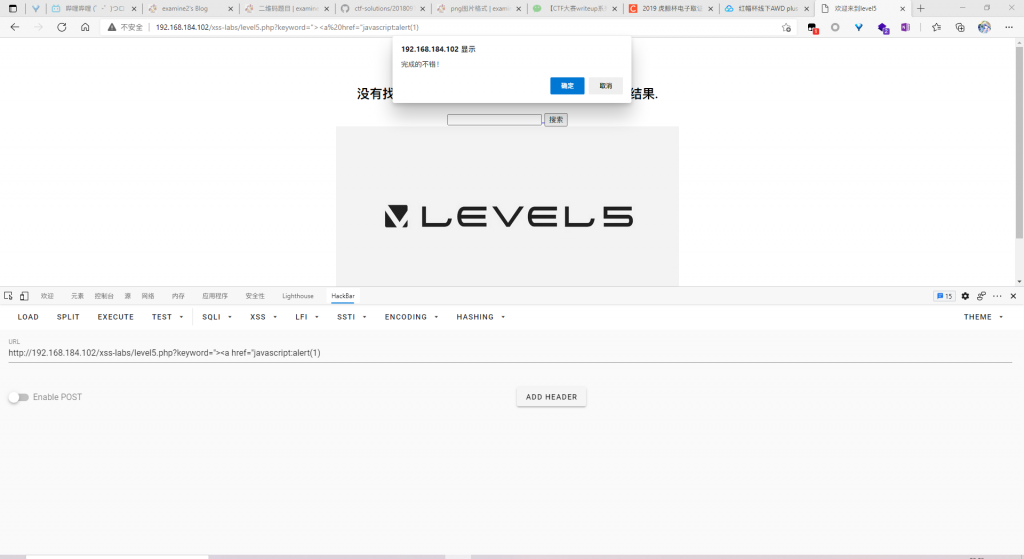
Task: Click the LEVEL5 logo image
Action: coord(507,206)
